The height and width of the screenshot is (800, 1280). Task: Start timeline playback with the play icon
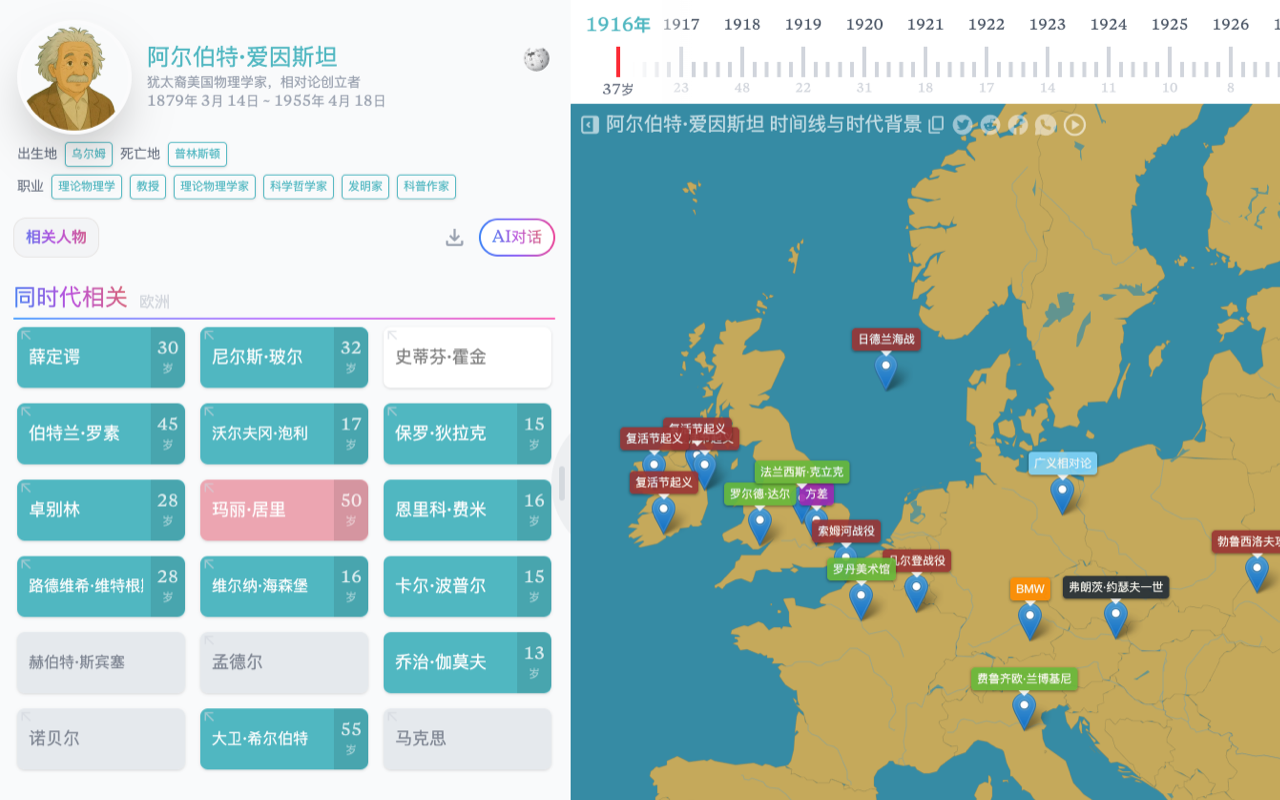[x=1074, y=125]
